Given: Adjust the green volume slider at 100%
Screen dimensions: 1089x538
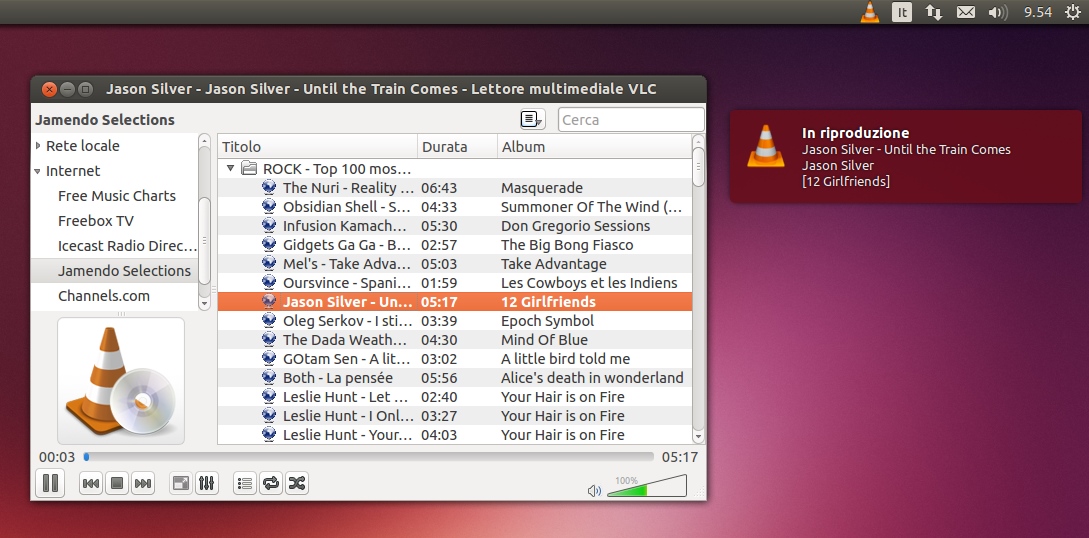Looking at the screenshot, I should point(647,486).
